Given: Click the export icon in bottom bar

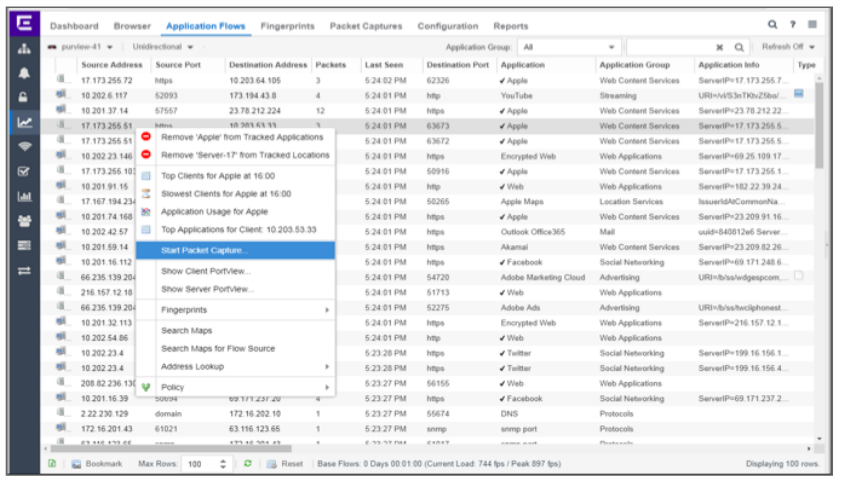Looking at the screenshot, I should pos(52,463).
